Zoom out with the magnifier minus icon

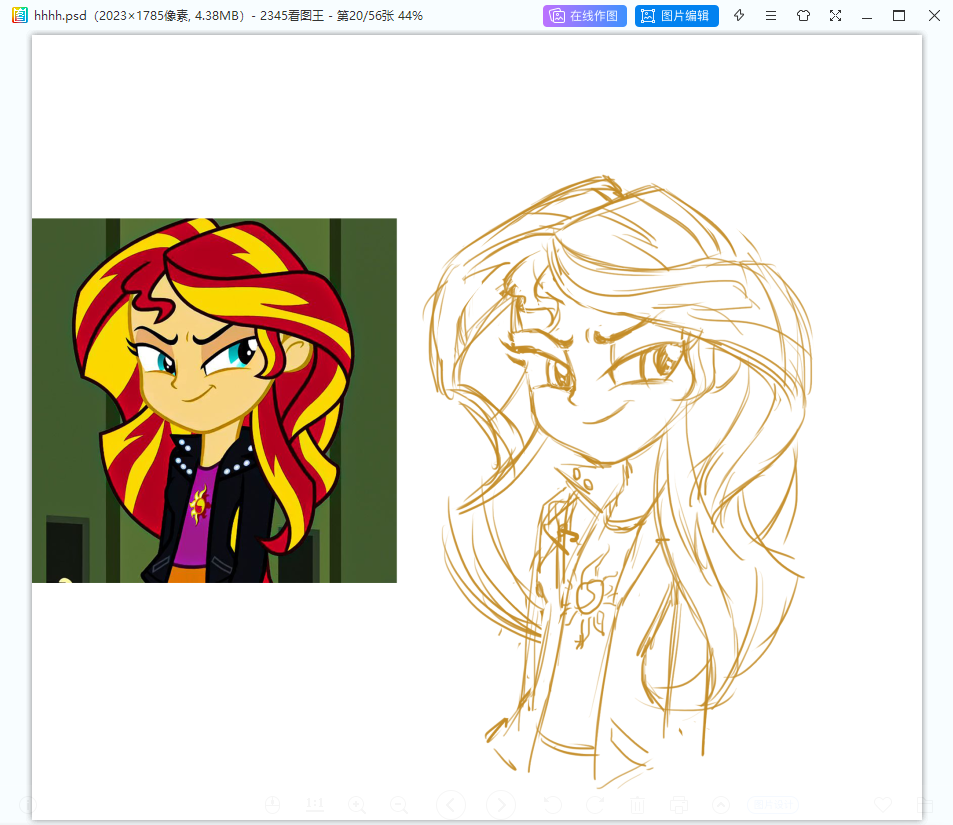[x=399, y=806]
